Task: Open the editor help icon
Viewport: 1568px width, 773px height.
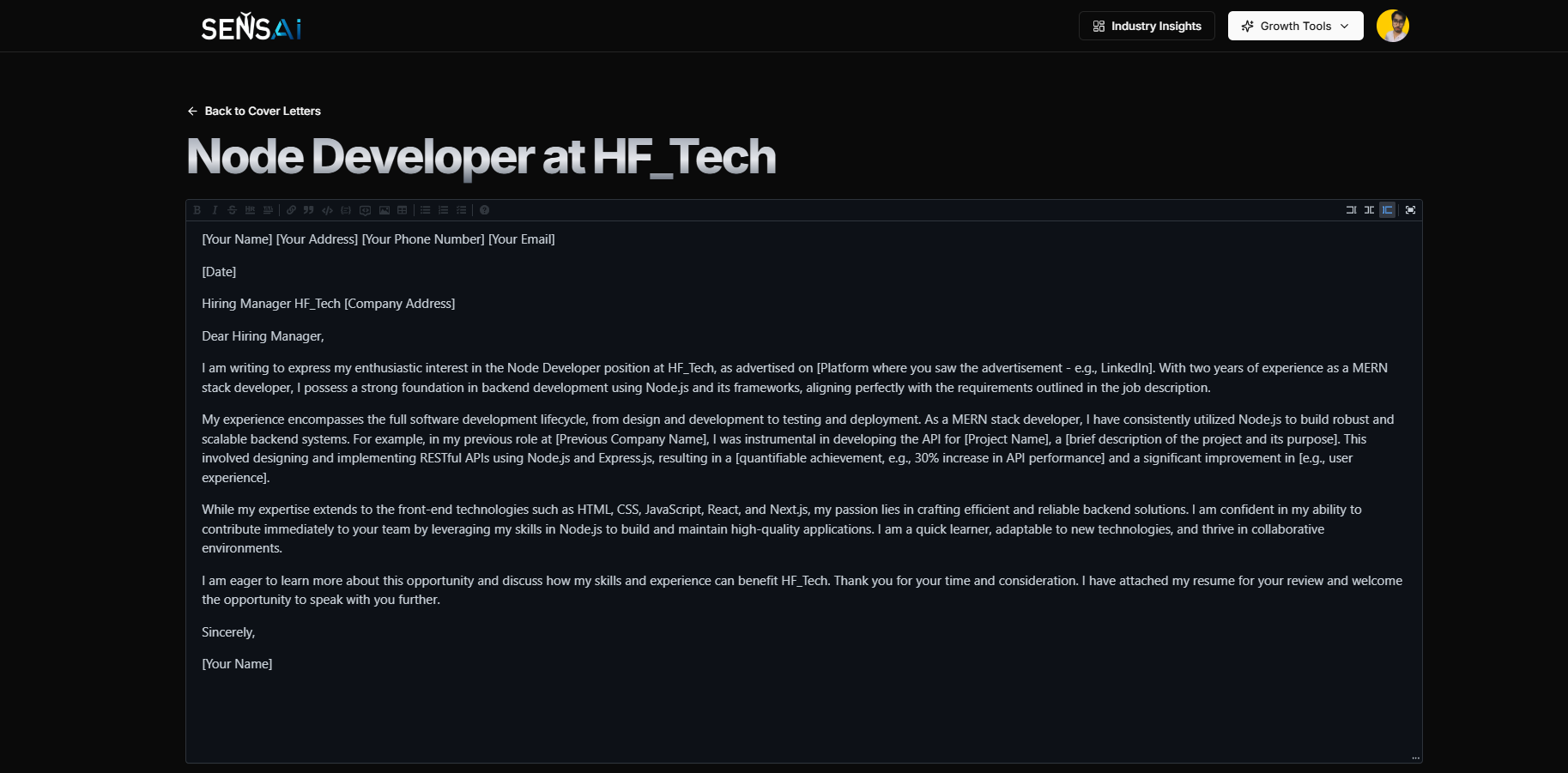Action: coord(484,210)
